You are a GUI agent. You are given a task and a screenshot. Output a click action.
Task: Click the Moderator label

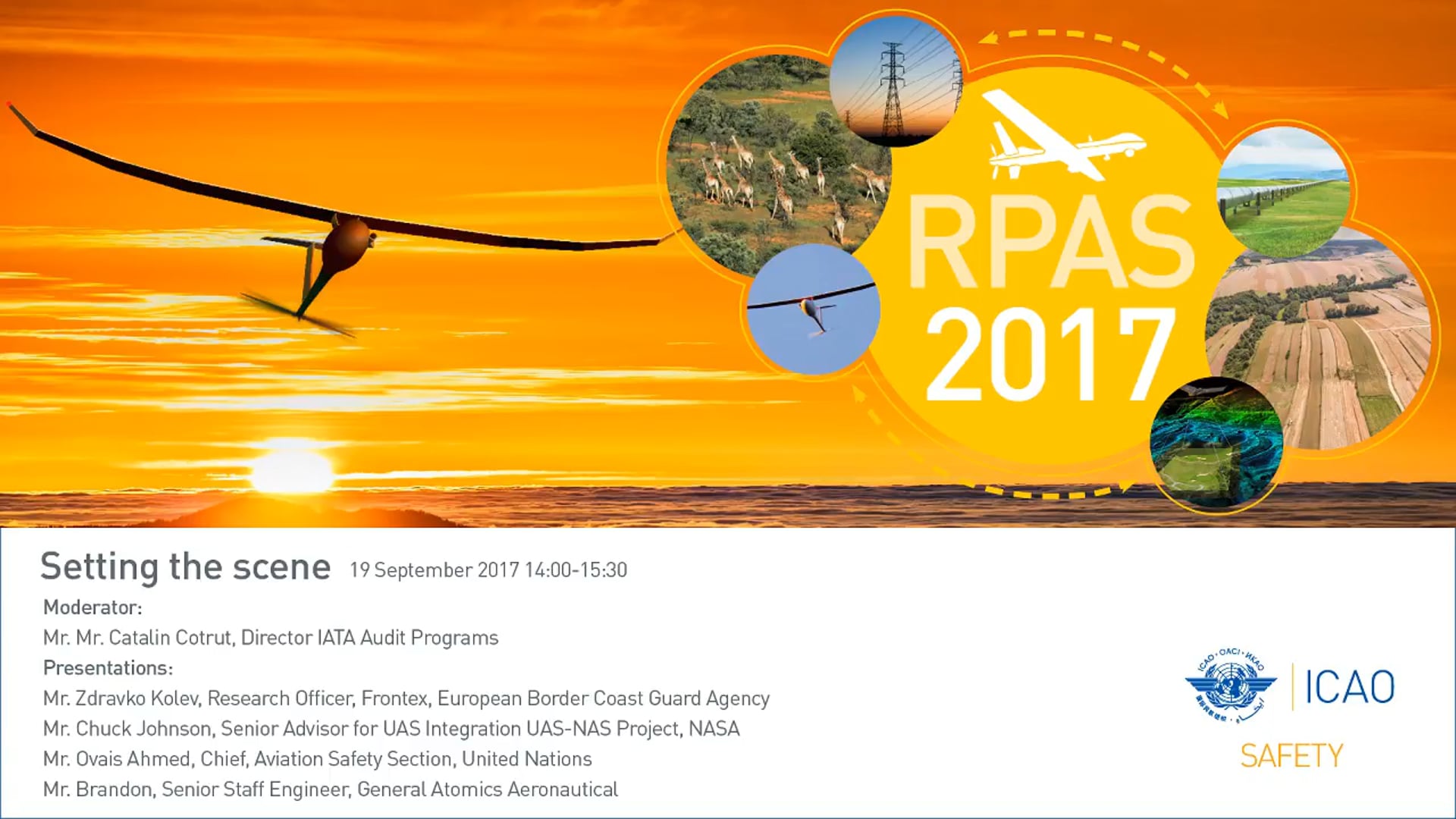point(93,607)
